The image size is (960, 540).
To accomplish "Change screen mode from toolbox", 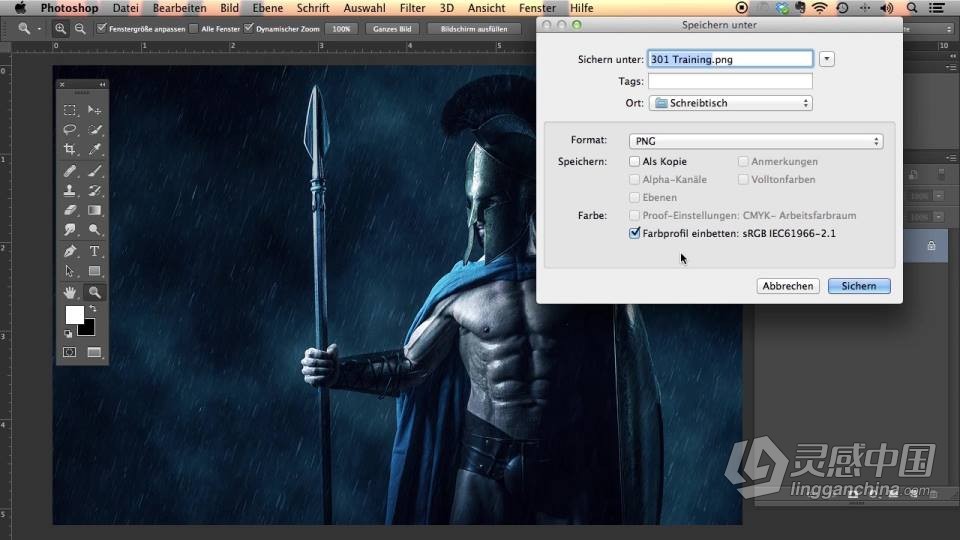I will 94,352.
